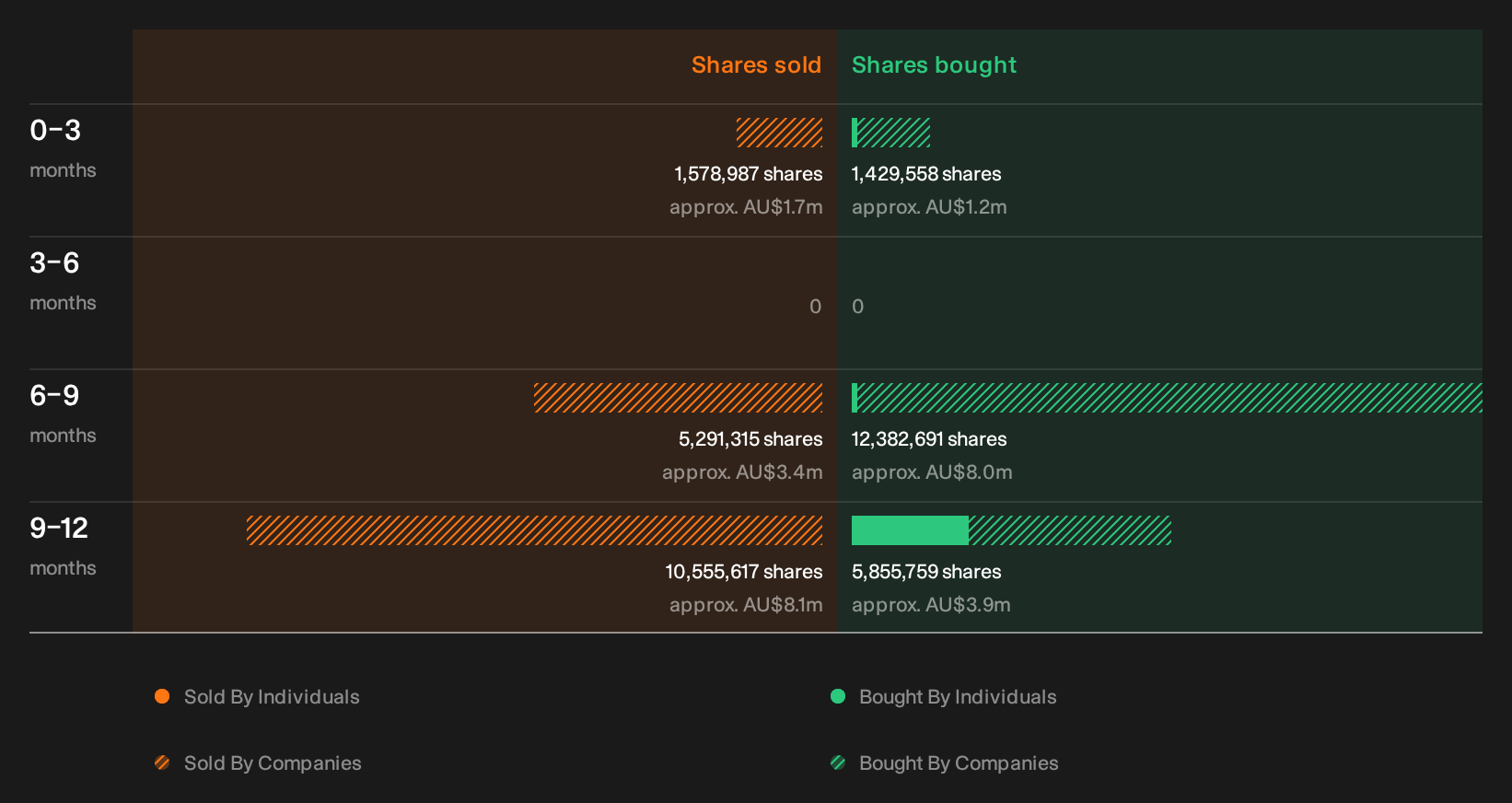Click the 5,855,759 shares value
The height and width of the screenshot is (803, 1512).
926,572
